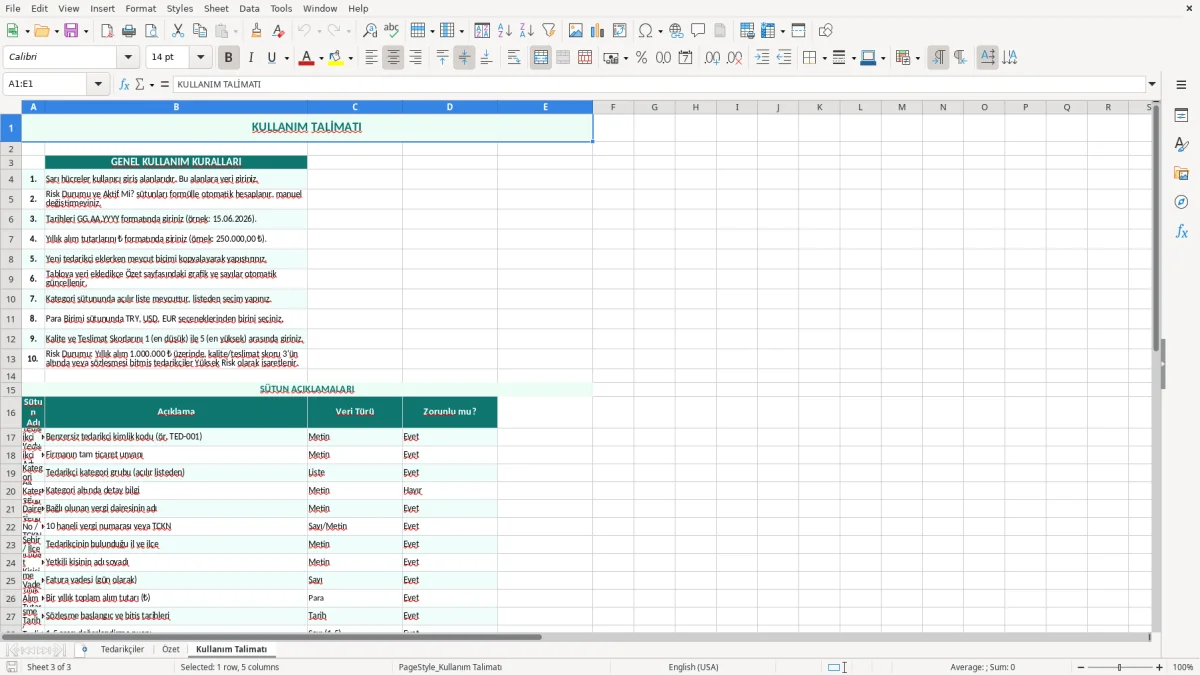Toggle Center Horizontally alignment
Image resolution: width=1200 pixels, height=675 pixels.
393,58
